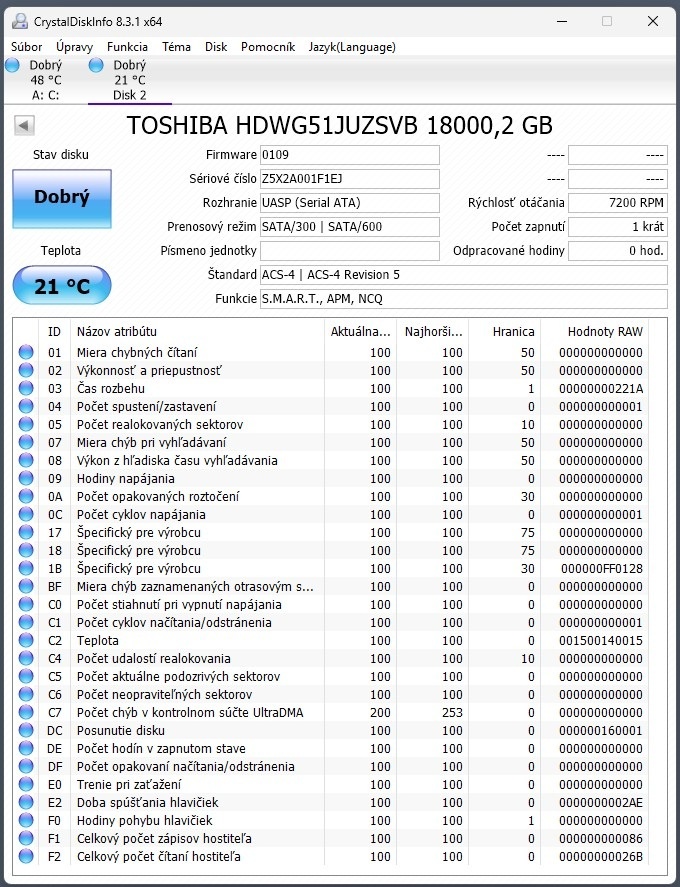
Task: Click the Dobrý health status button
Action: click(62, 199)
